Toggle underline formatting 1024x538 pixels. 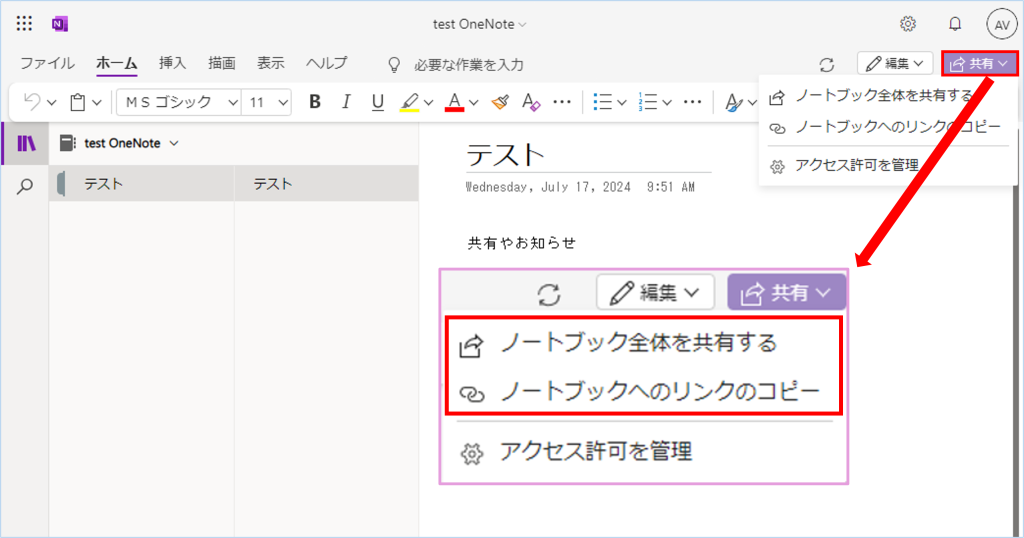pyautogui.click(x=377, y=102)
